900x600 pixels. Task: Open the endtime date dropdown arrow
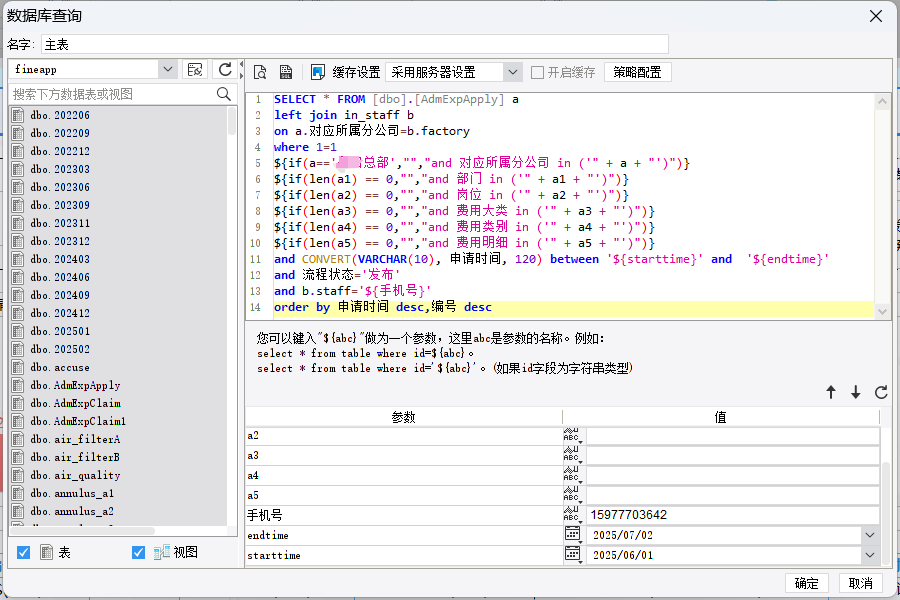tap(870, 535)
